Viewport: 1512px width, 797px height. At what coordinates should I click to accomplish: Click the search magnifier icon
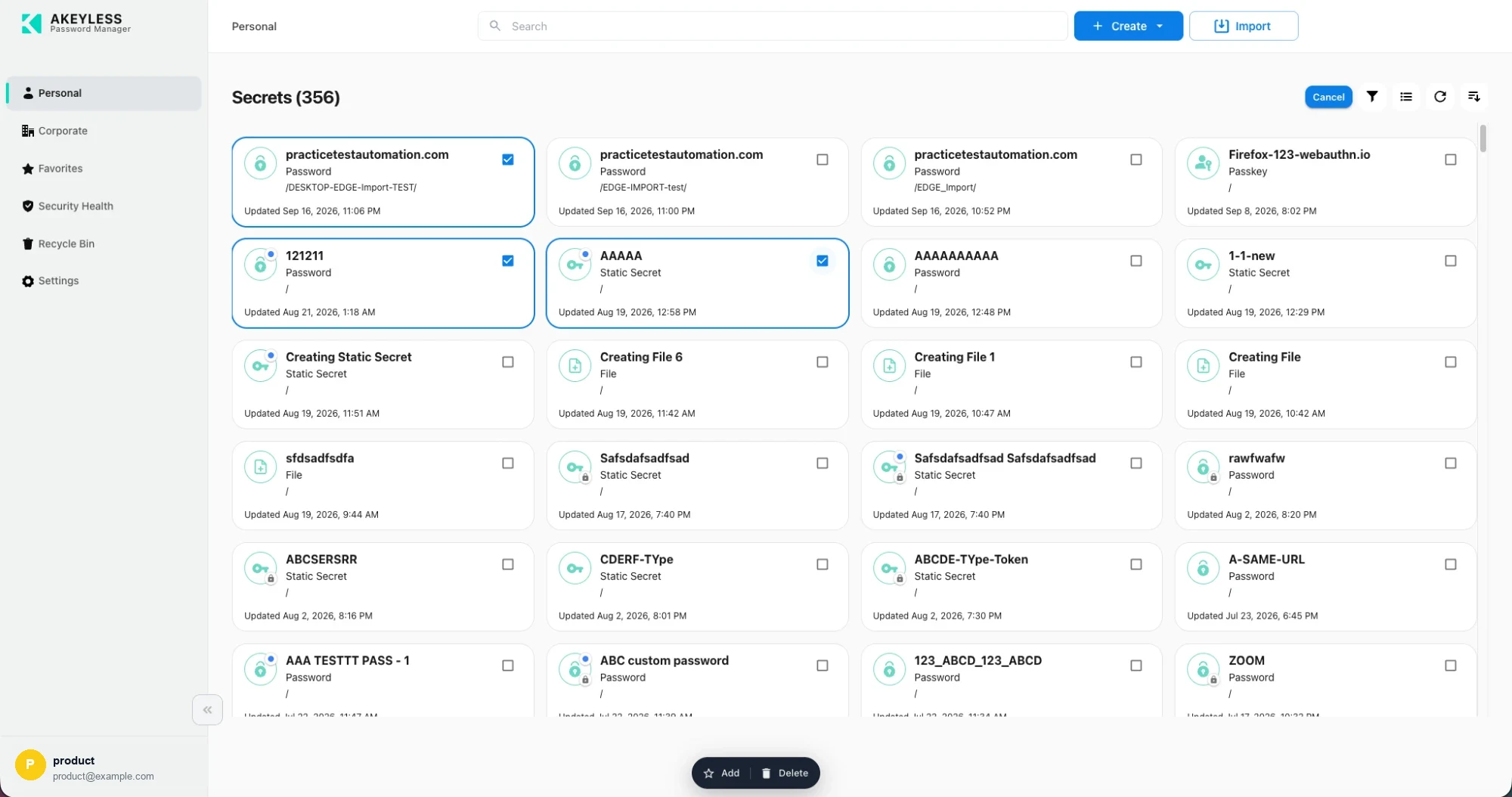pos(494,26)
